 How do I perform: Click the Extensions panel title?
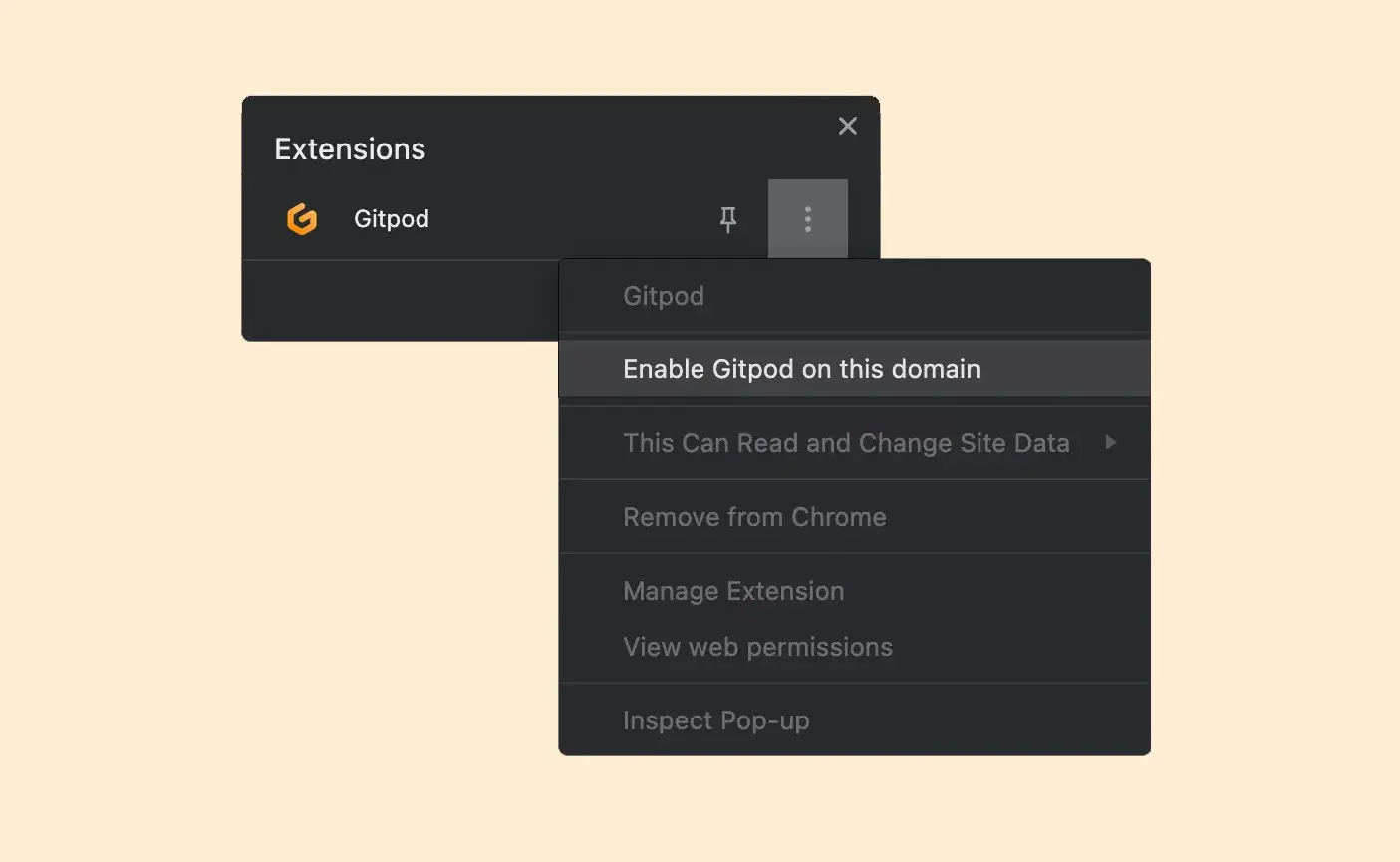(x=350, y=149)
